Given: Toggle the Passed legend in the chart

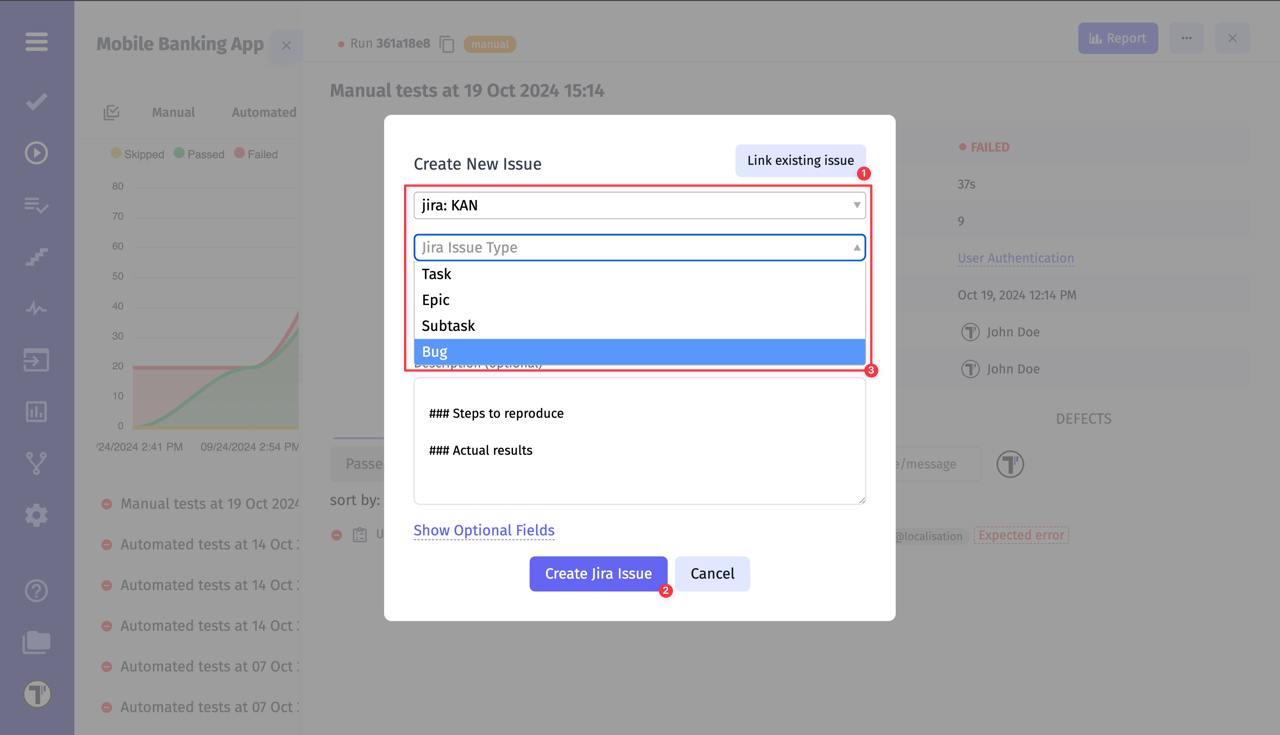Looking at the screenshot, I should [x=199, y=153].
